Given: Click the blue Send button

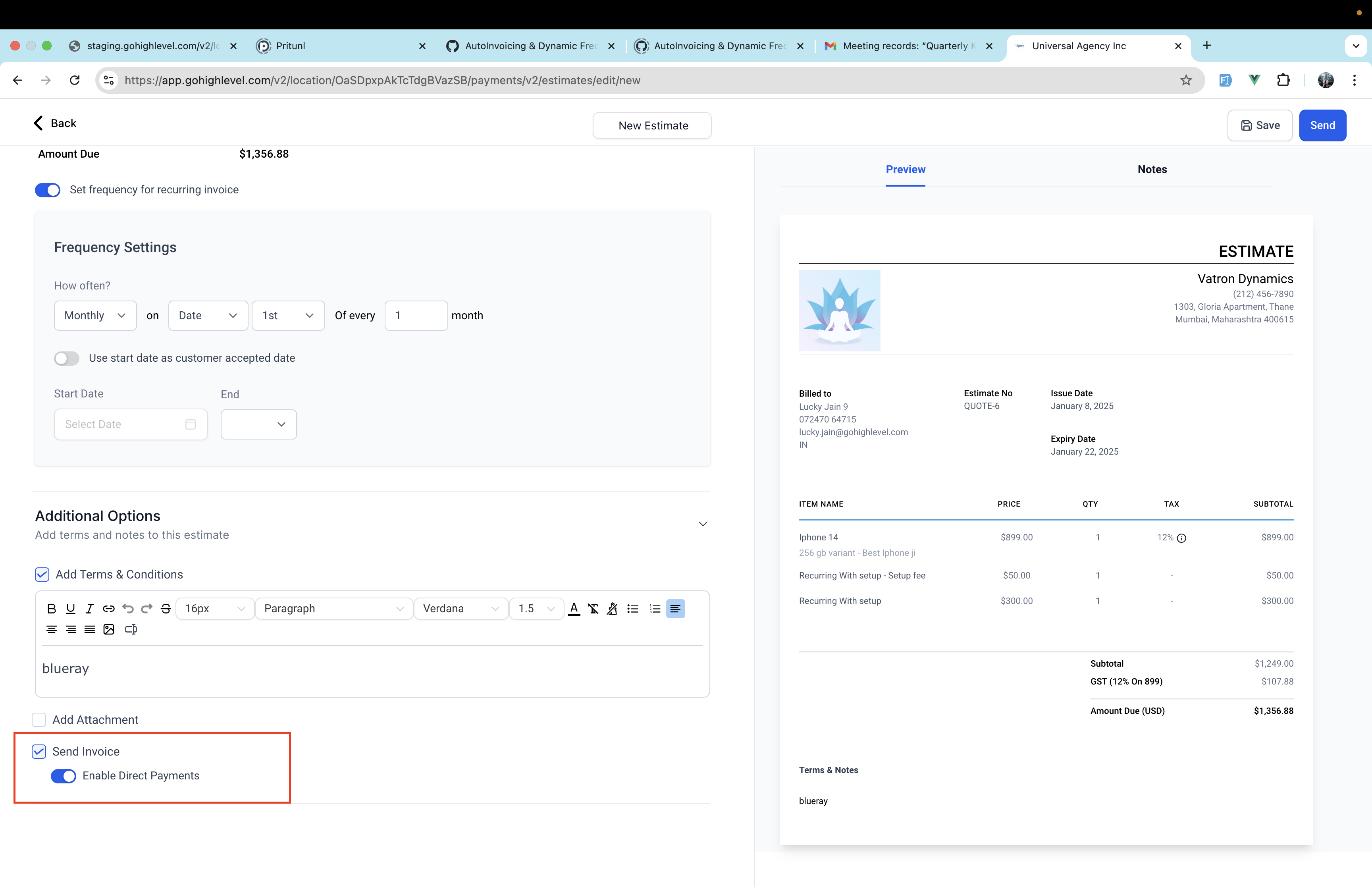Looking at the screenshot, I should click(1322, 125).
